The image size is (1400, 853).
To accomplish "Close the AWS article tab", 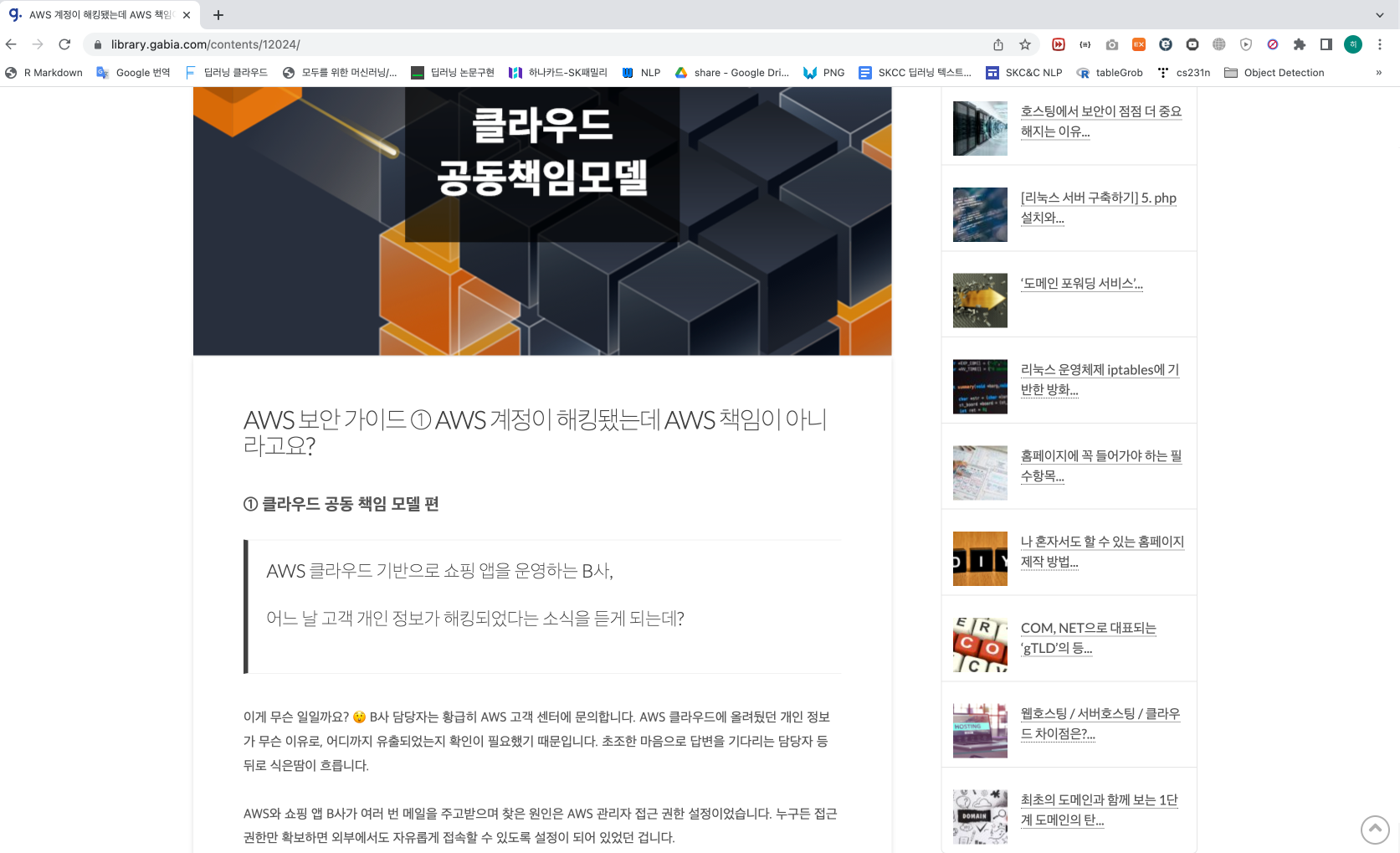I will click(186, 15).
